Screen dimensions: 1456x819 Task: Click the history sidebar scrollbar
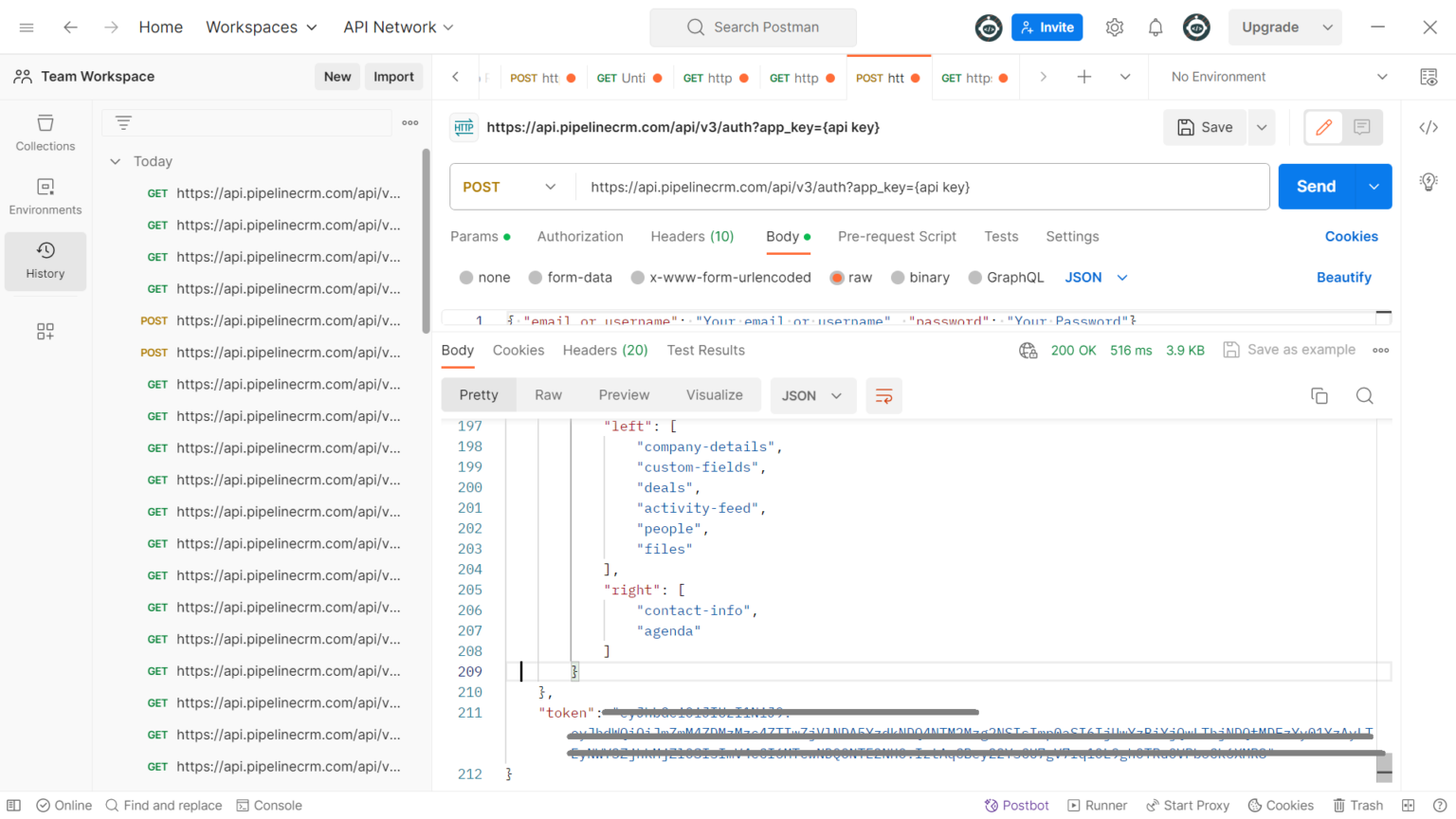(426, 242)
